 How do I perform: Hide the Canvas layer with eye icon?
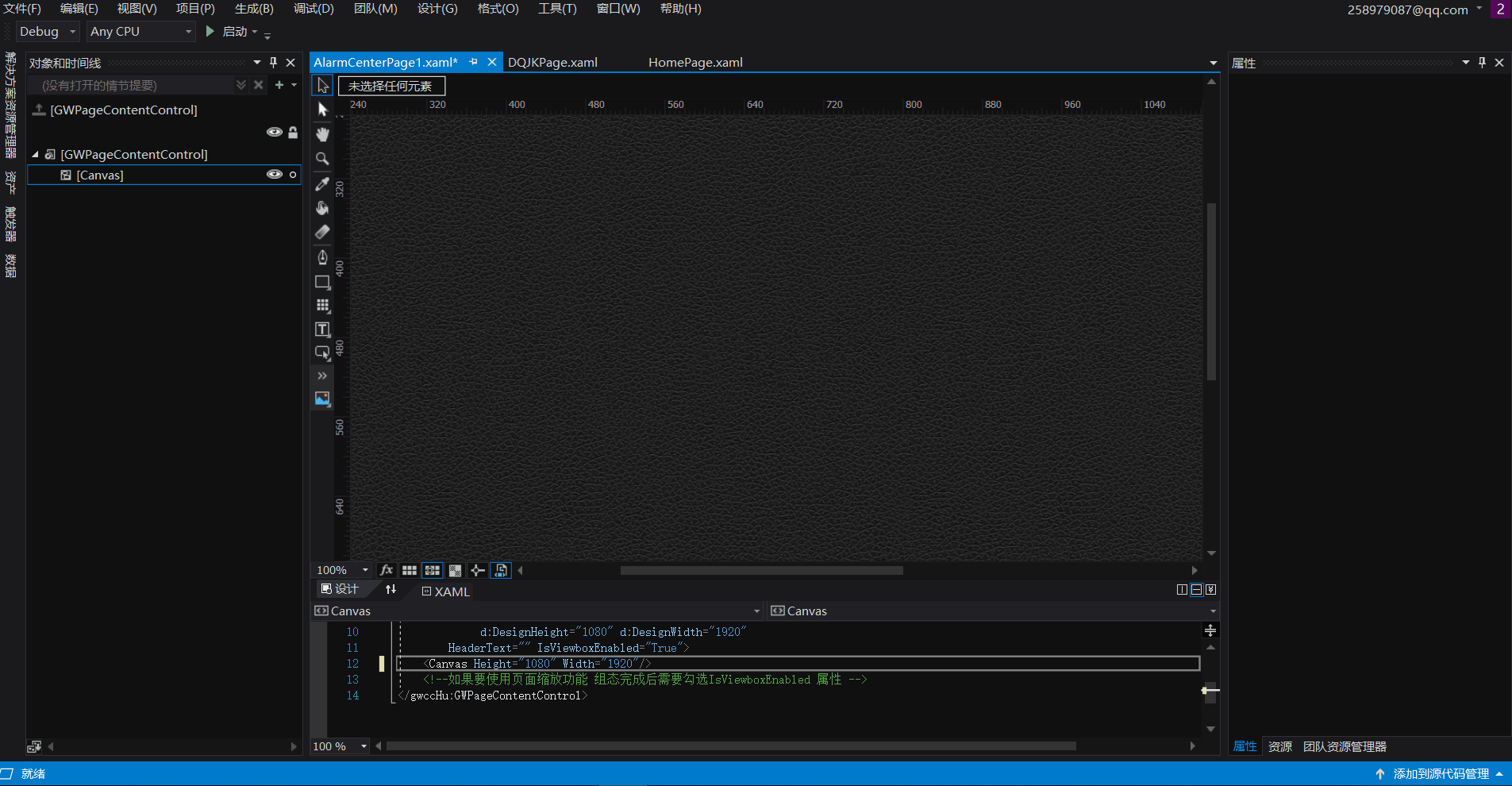tap(275, 175)
